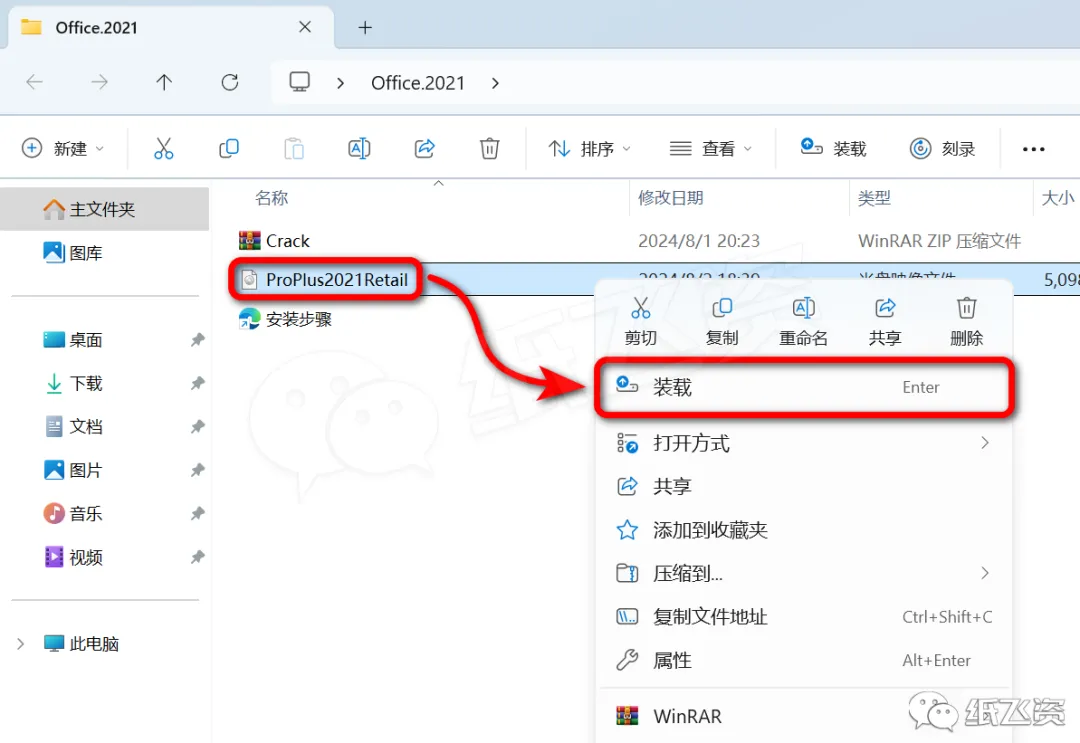
Task: Unpin 文档 using its pin icon
Action: coord(198,426)
